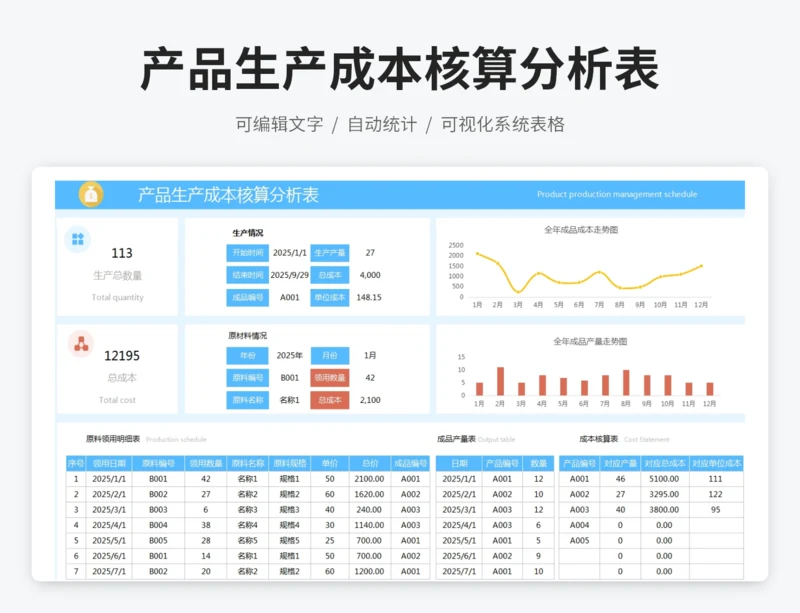The height and width of the screenshot is (613, 800).
Task: Select the 原料名称 label in 原材料情况
Action: click(247, 400)
